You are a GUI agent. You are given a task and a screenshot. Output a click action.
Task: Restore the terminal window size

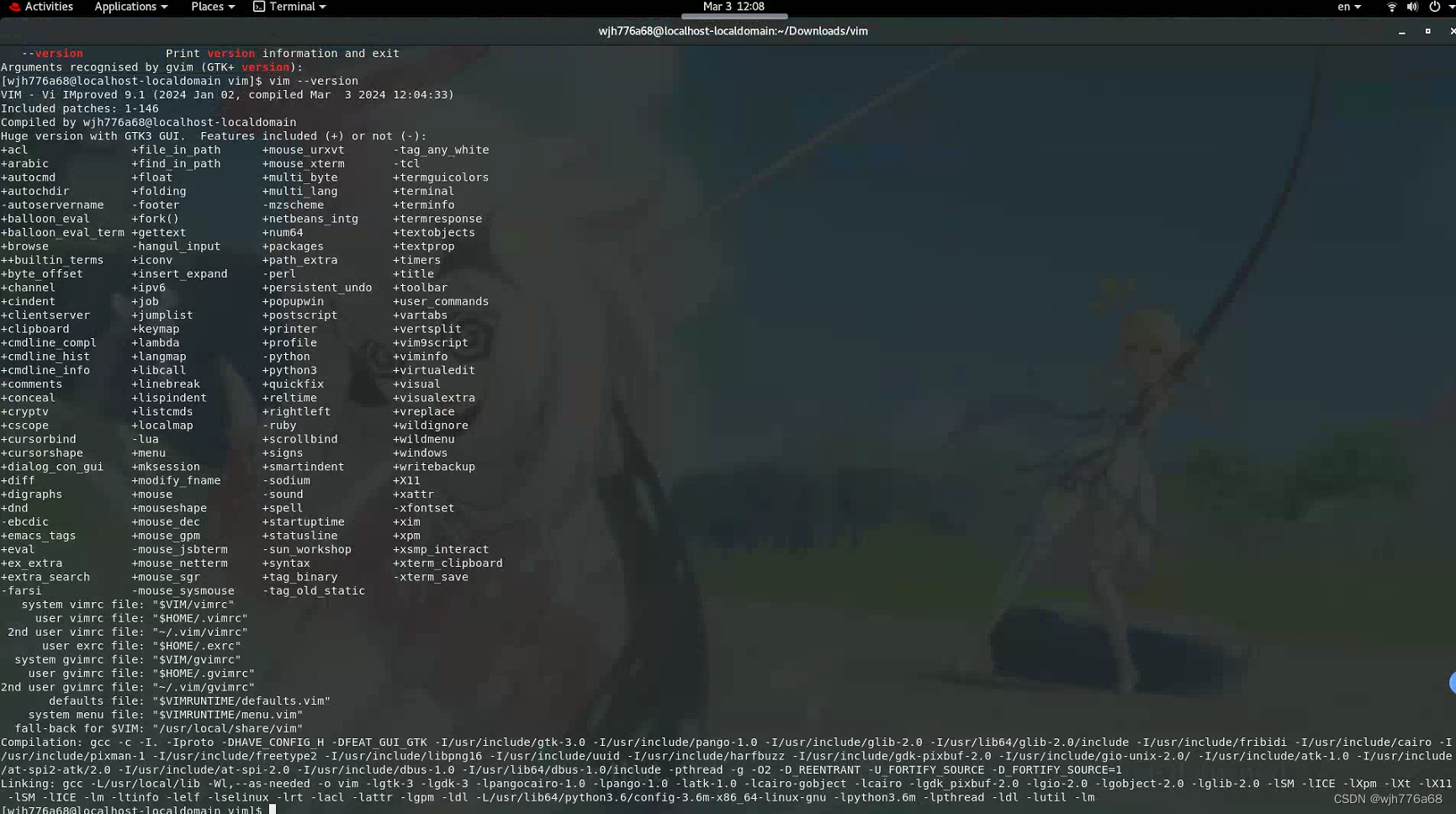pos(1427,31)
